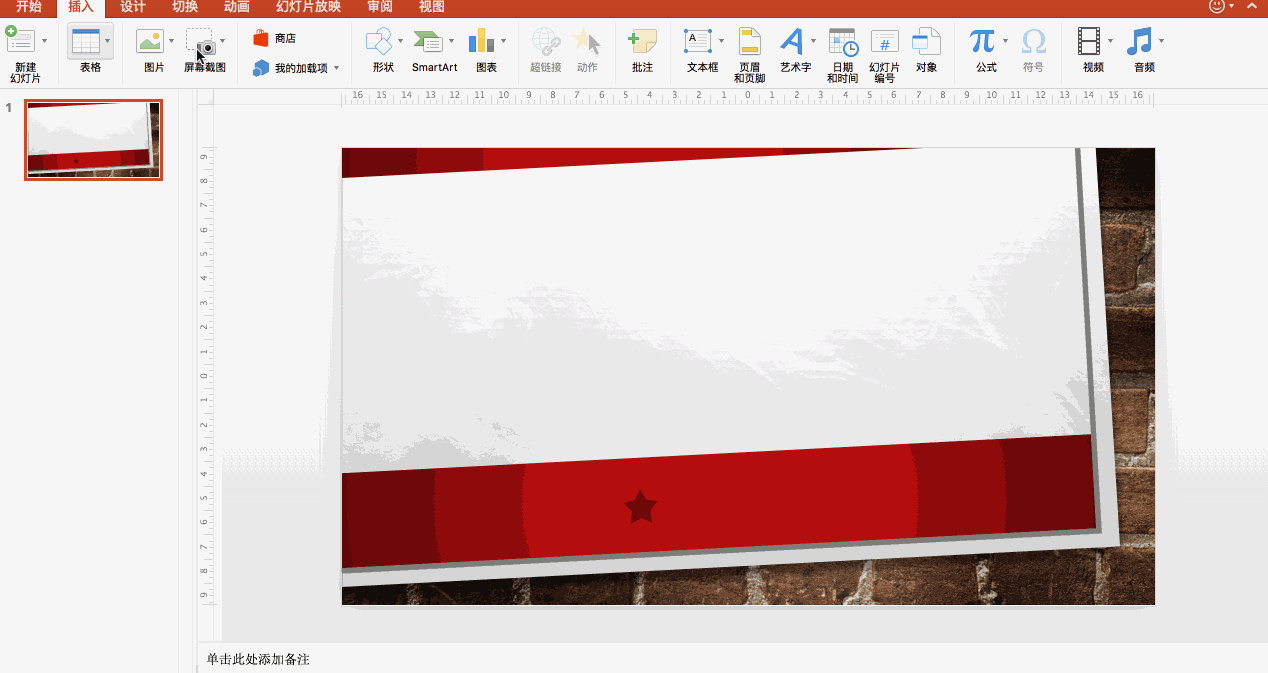This screenshot has width=1268, height=673.
Task: Click the New Slide (新建幻灯片) icon
Action: [x=20, y=40]
